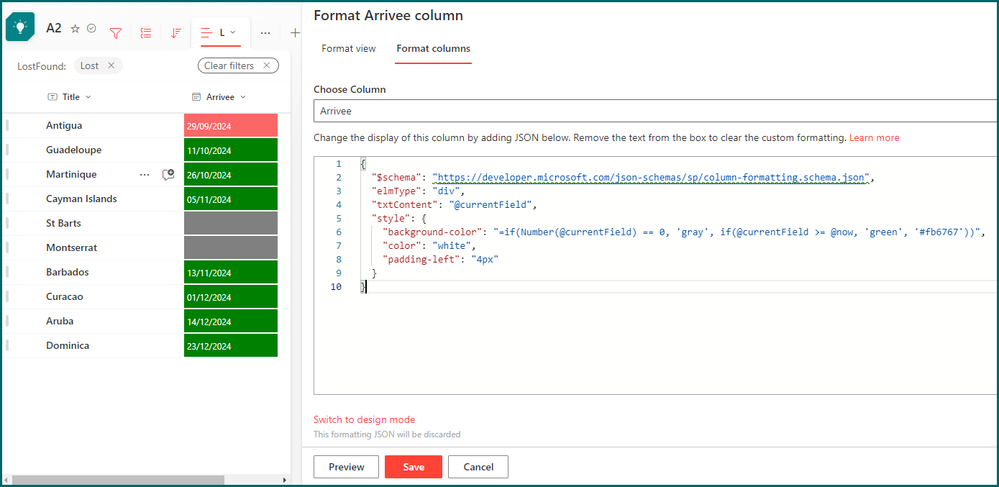The width and height of the screenshot is (999, 487).
Task: Click the lightbulb list app icon
Action: click(20, 28)
